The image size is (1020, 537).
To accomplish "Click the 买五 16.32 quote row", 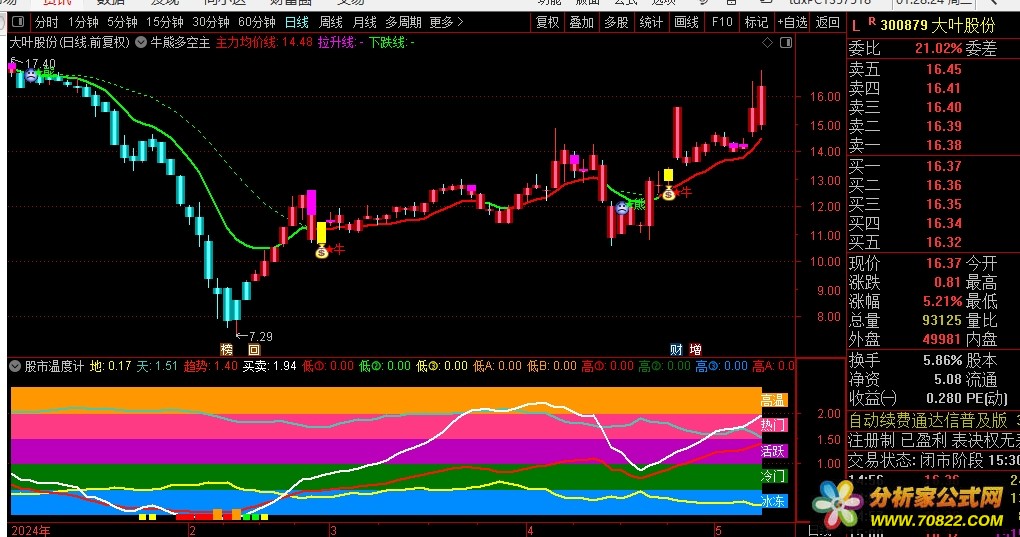I will (933, 242).
